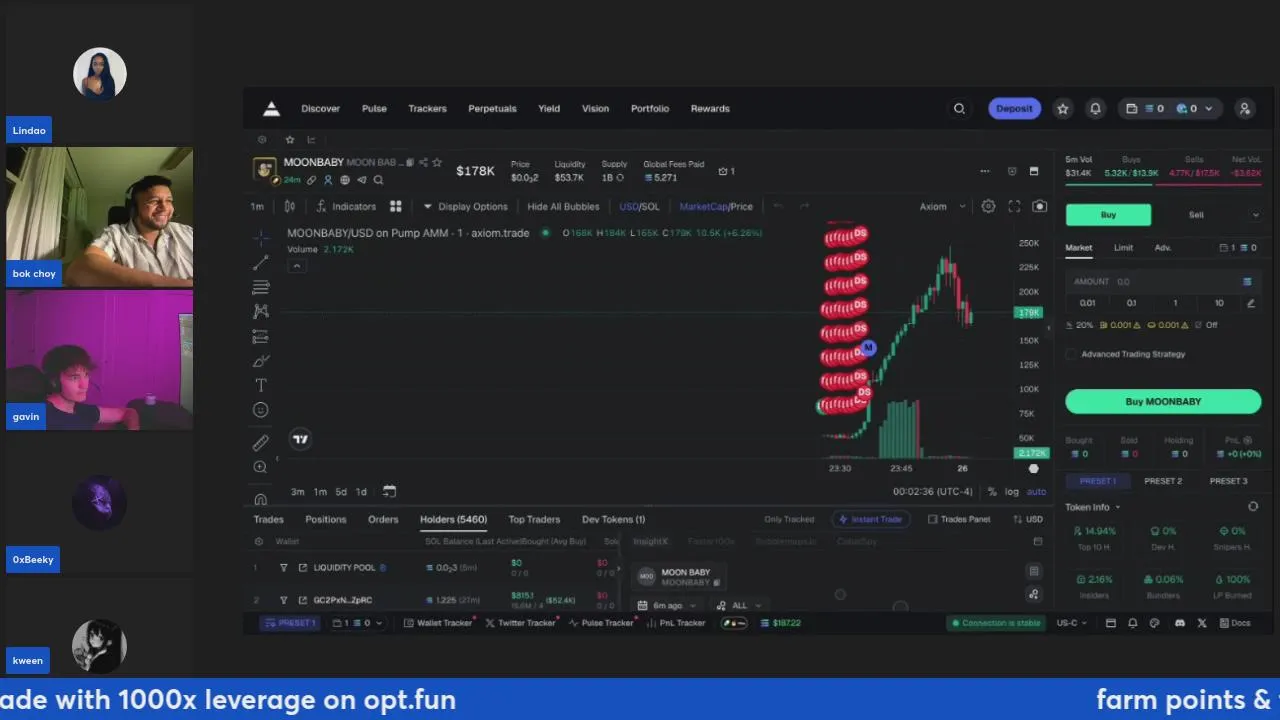Click Hide All Bubbles
The width and height of the screenshot is (1280, 720).
coord(563,206)
